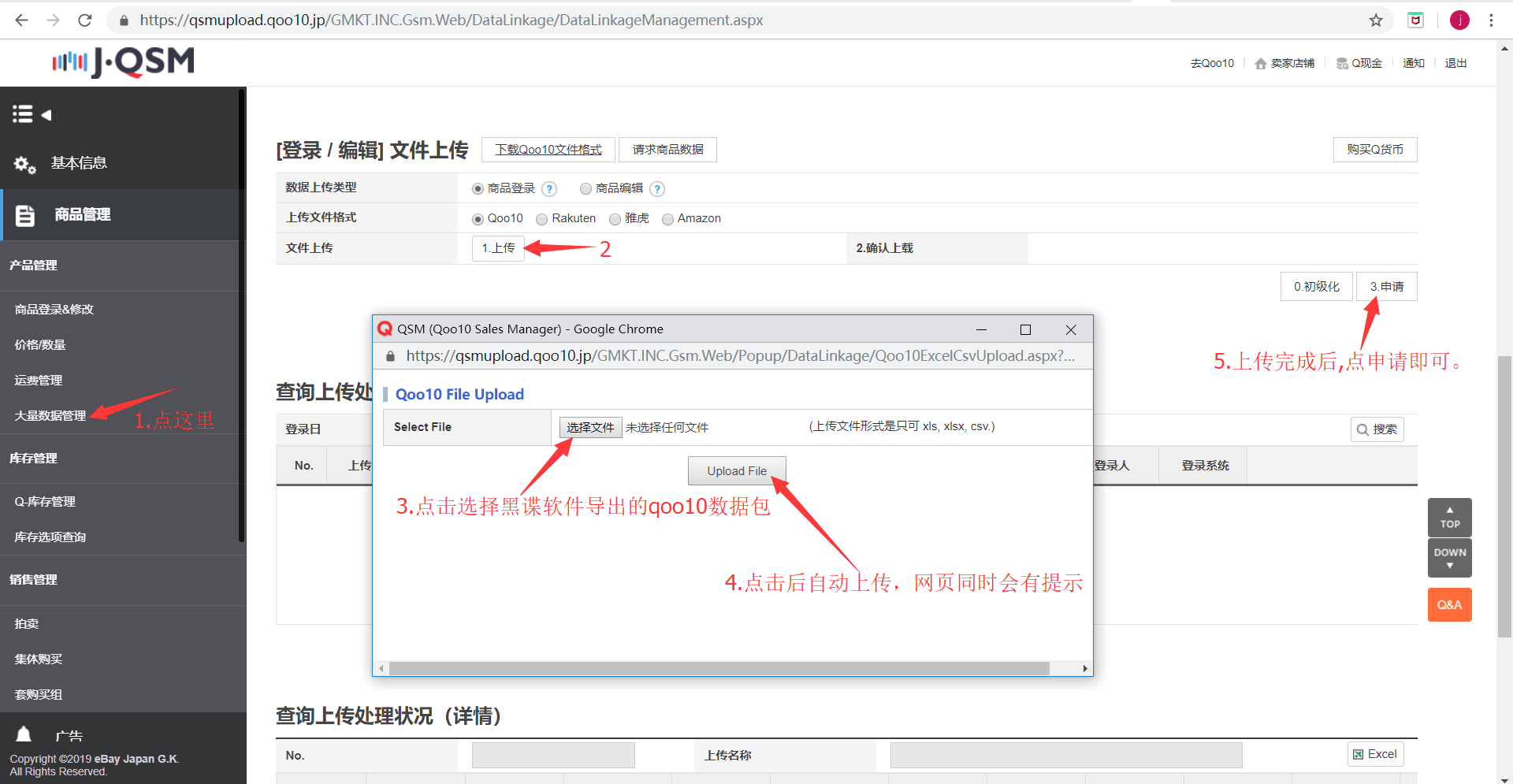1513x784 pixels.
Task: Click the 3.申请 button
Action: 1387,287
